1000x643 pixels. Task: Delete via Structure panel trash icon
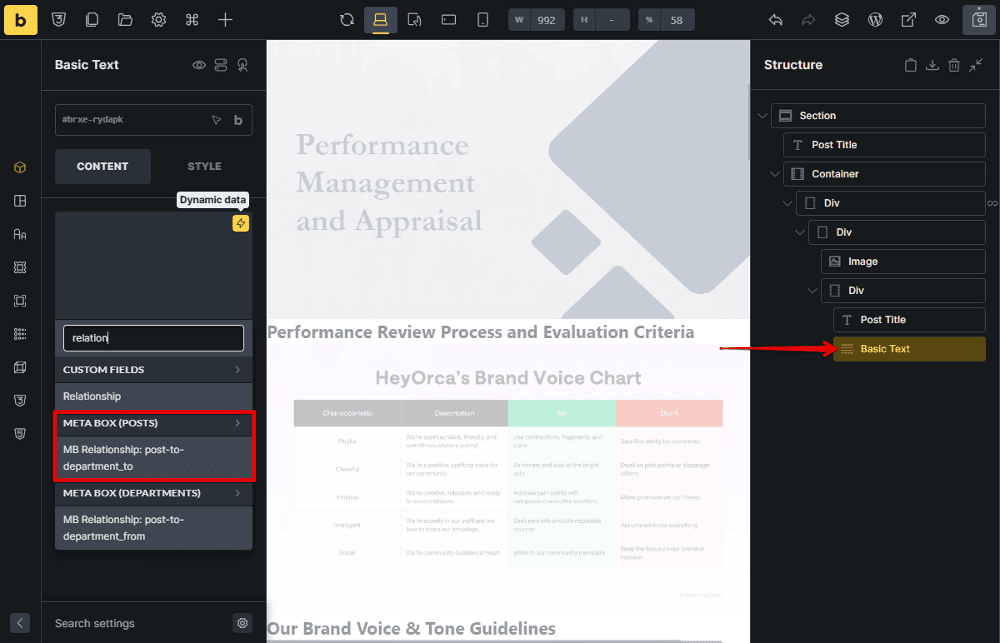coord(954,65)
